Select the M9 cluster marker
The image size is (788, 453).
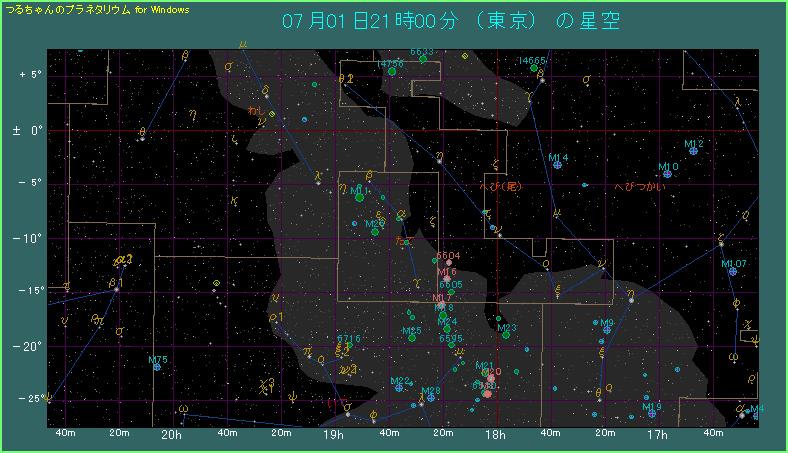click(x=606, y=329)
